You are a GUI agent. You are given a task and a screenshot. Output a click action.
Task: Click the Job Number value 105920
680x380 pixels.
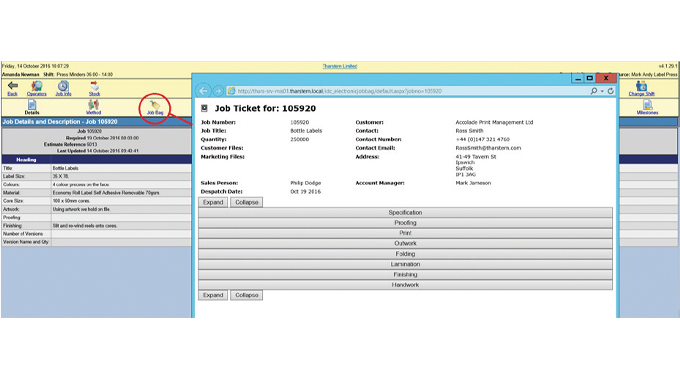point(300,122)
